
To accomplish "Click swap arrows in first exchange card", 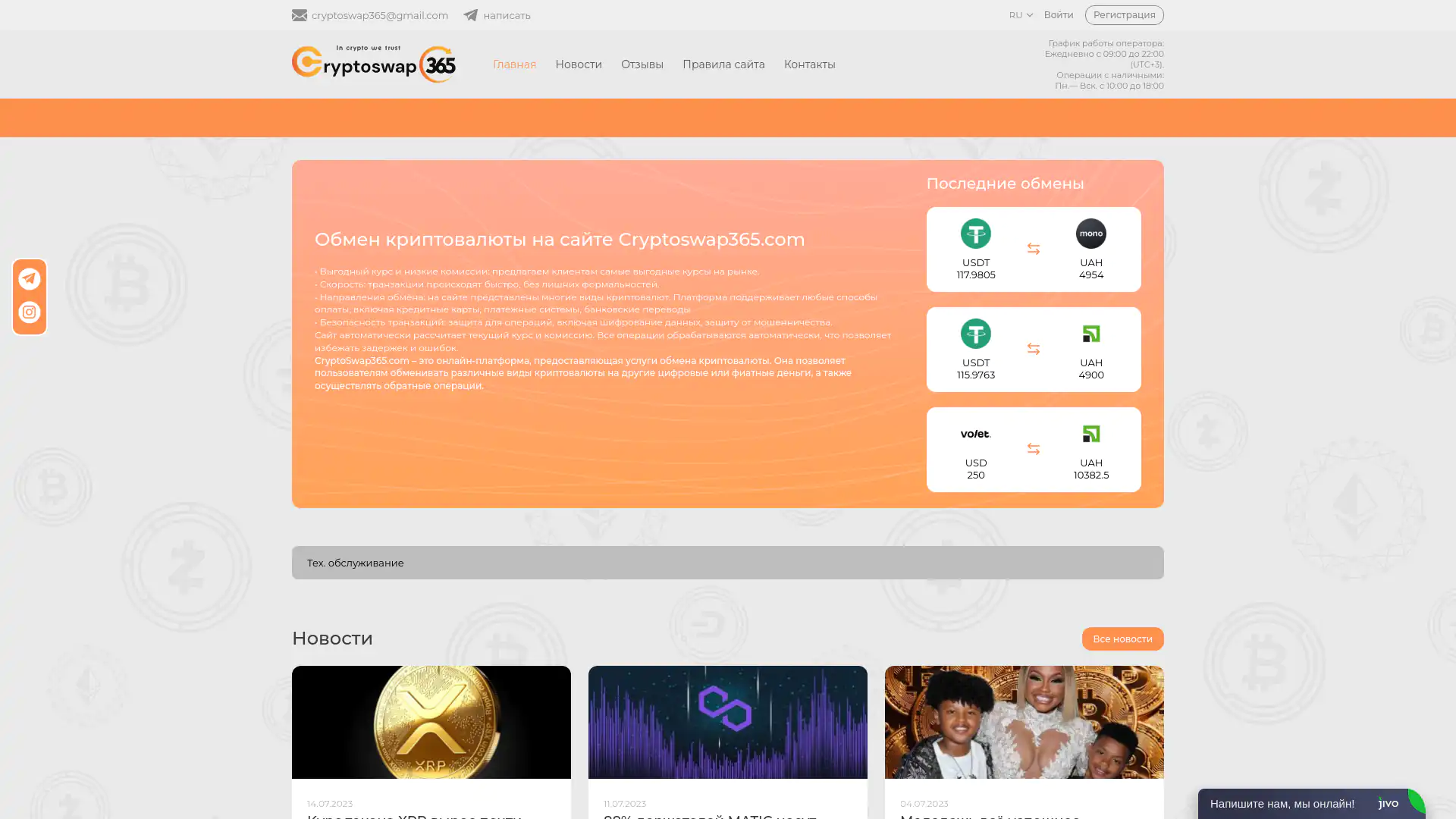I will (x=1033, y=249).
